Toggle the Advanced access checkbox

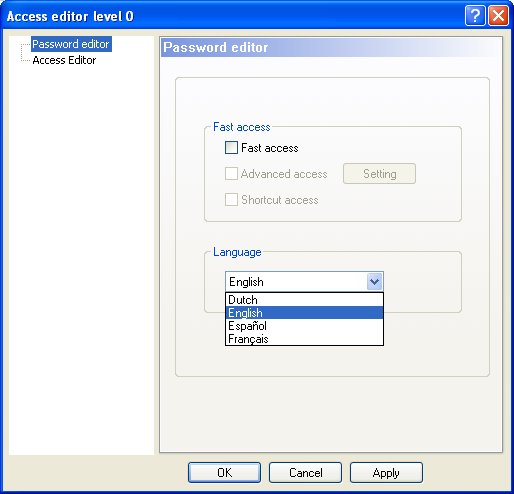231,173
